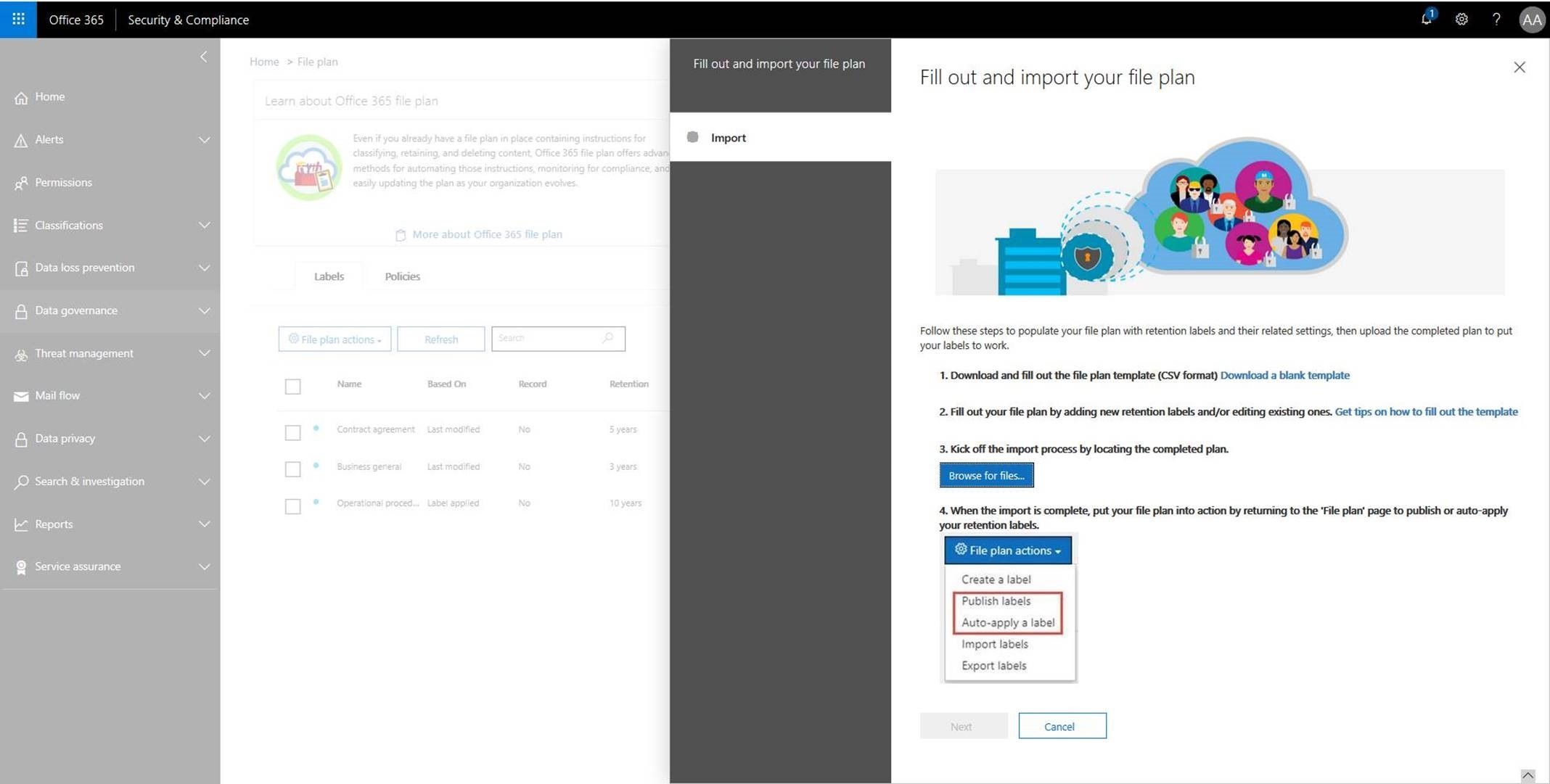
Task: Select Home in the left navigation
Action: (x=49, y=96)
